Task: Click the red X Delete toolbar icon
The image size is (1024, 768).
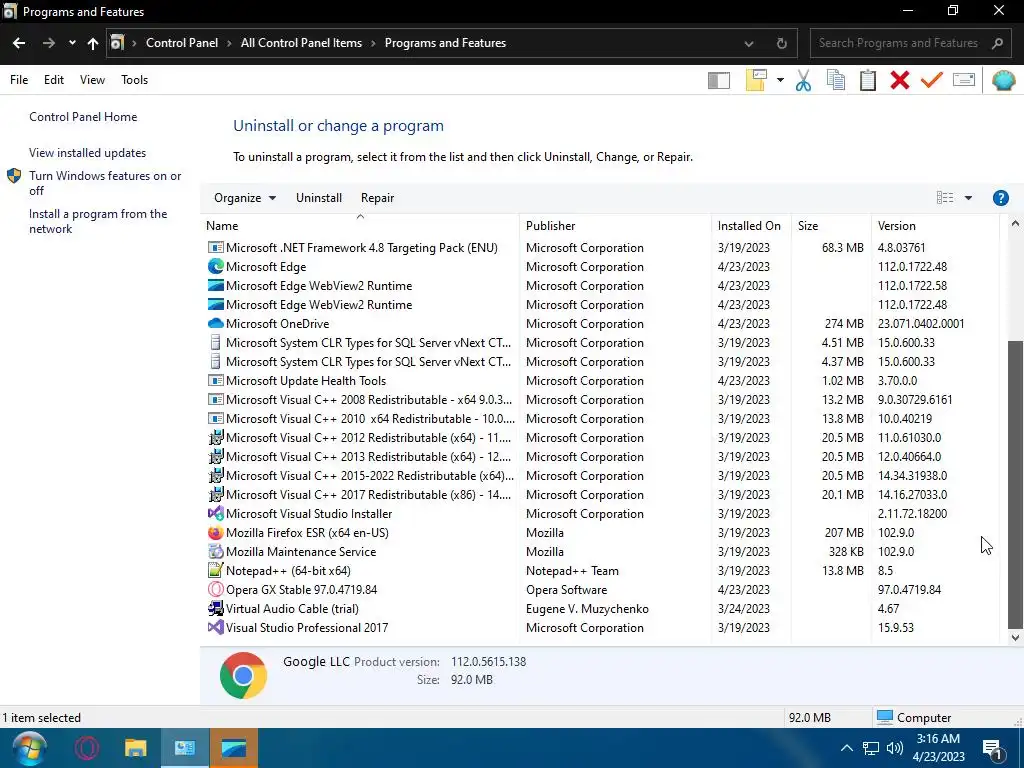Action: (900, 80)
